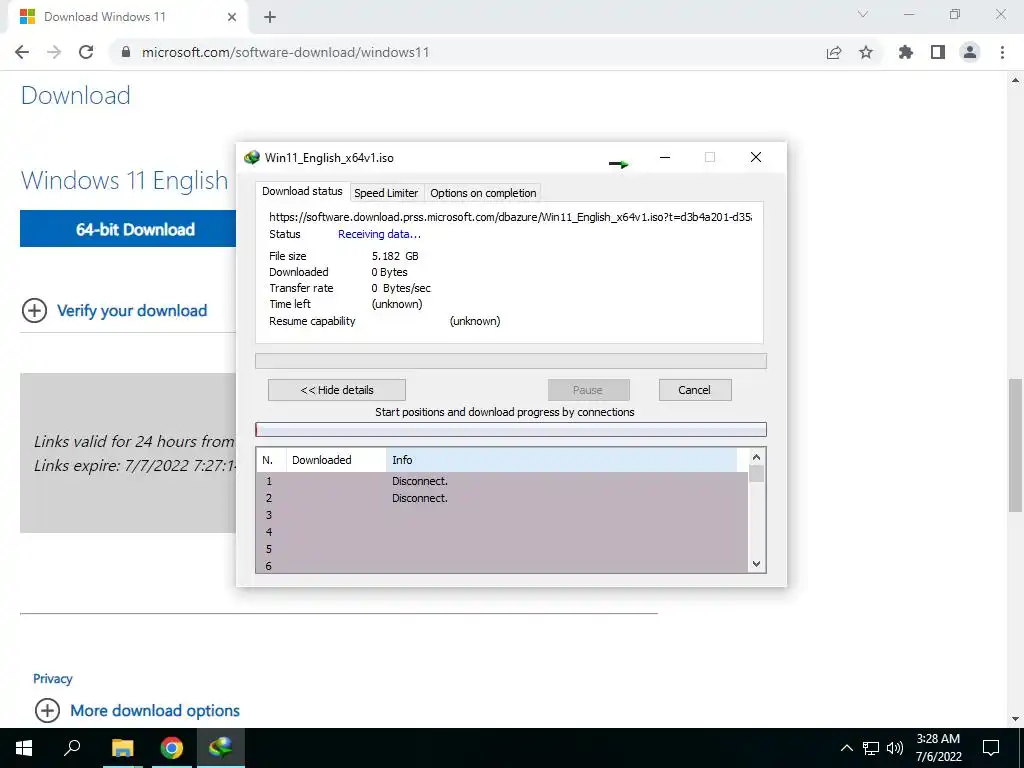Open the volume tray icon
The image size is (1024, 768).
coord(895,748)
